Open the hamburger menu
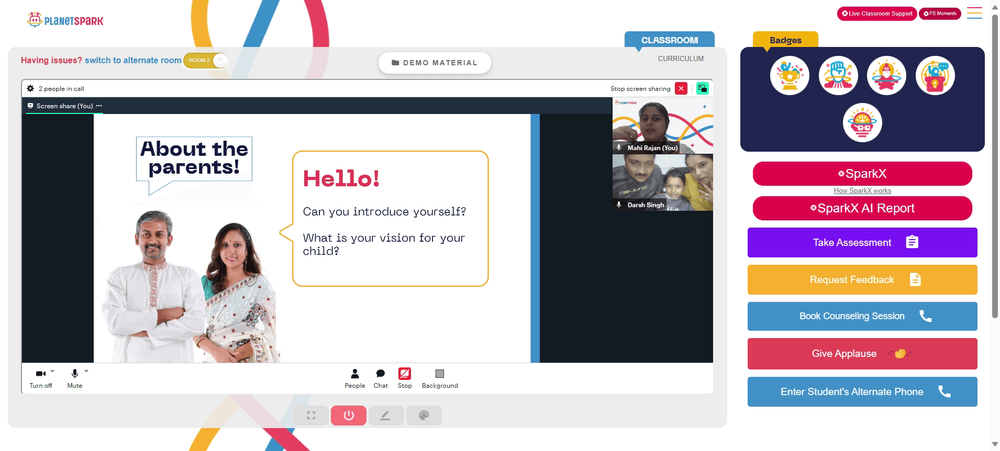 974,13
